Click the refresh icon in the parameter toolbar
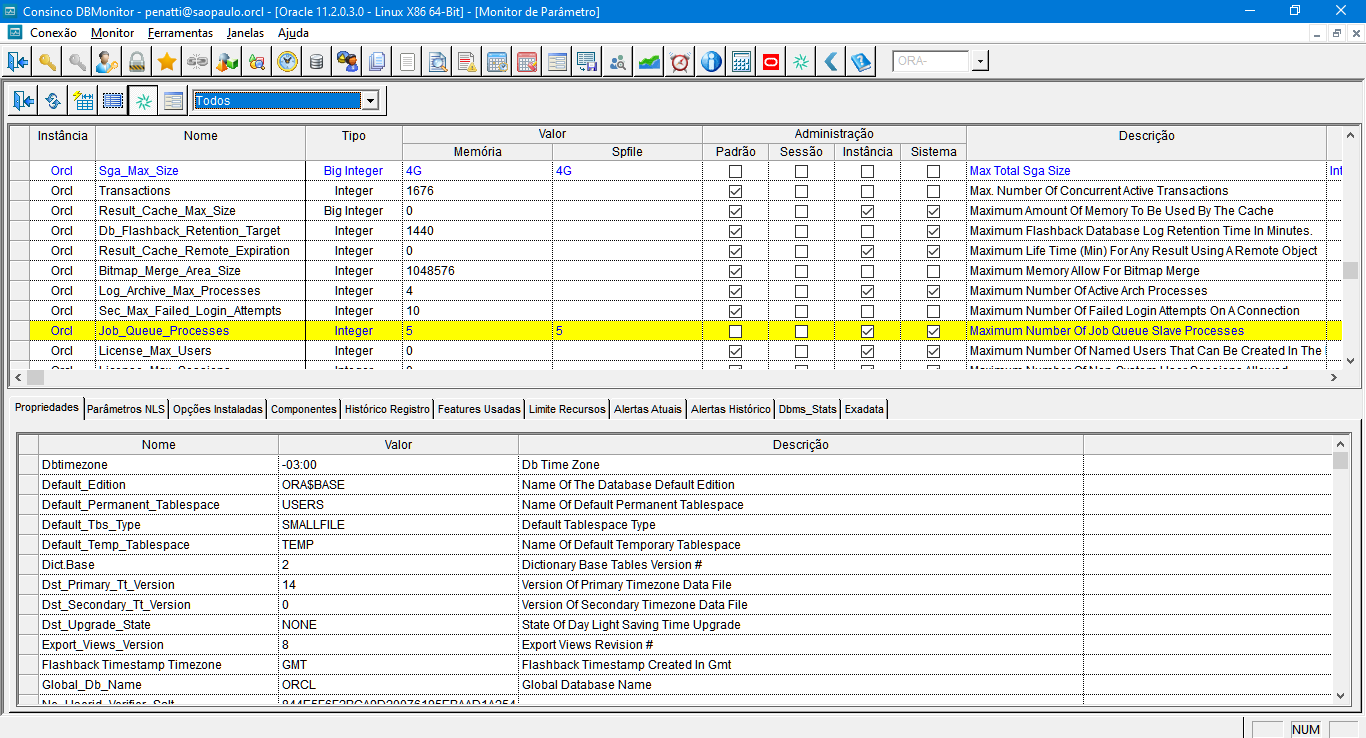The image size is (1366, 738). pyautogui.click(x=53, y=100)
